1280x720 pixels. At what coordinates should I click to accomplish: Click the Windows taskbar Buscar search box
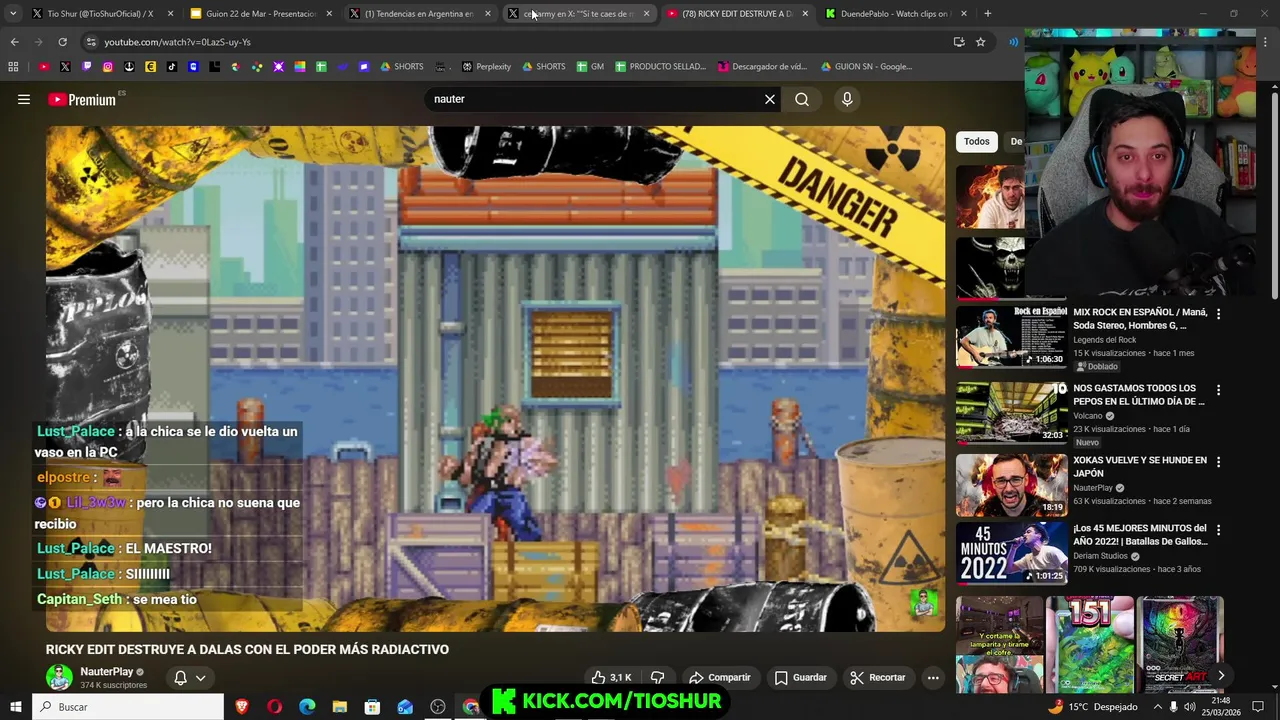tap(129, 707)
